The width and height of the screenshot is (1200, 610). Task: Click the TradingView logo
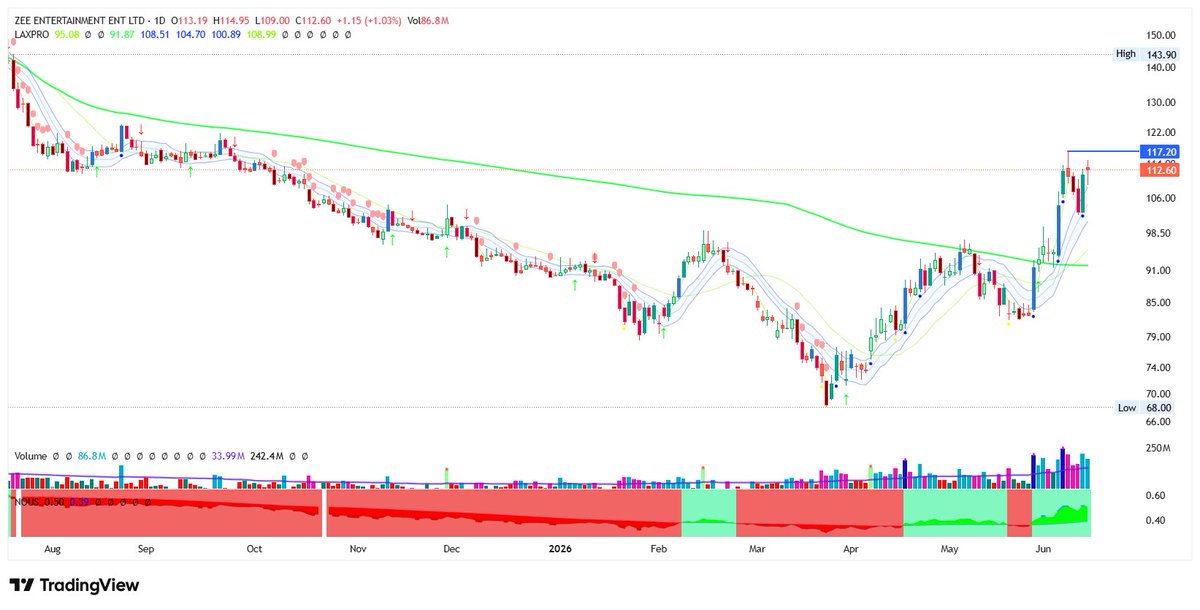(75, 586)
